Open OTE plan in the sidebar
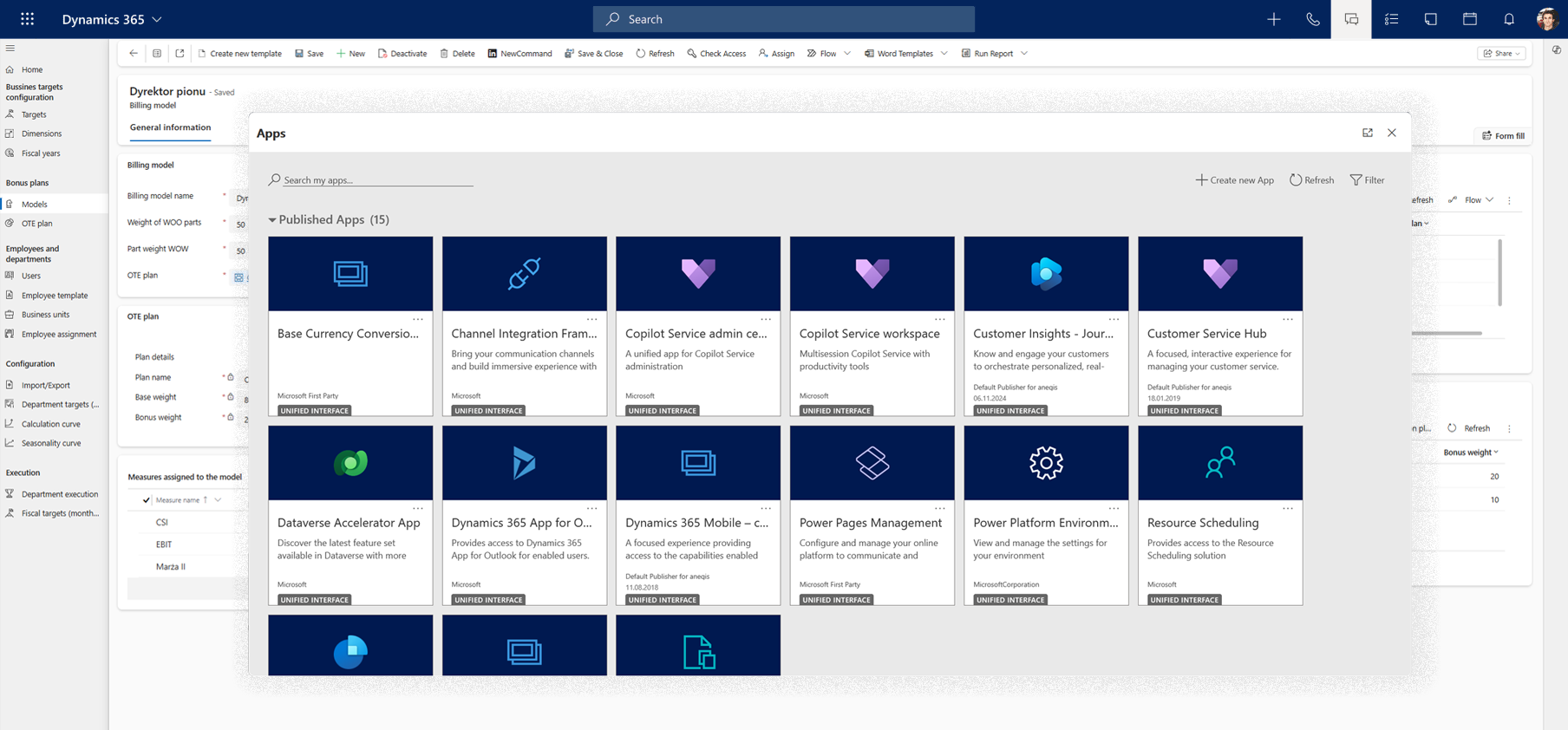The height and width of the screenshot is (730, 1568). [x=37, y=224]
